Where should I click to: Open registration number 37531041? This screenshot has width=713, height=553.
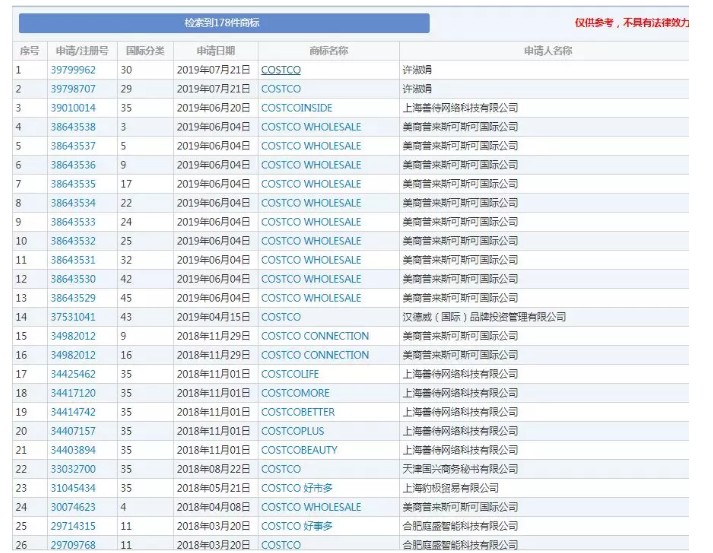pos(73,317)
